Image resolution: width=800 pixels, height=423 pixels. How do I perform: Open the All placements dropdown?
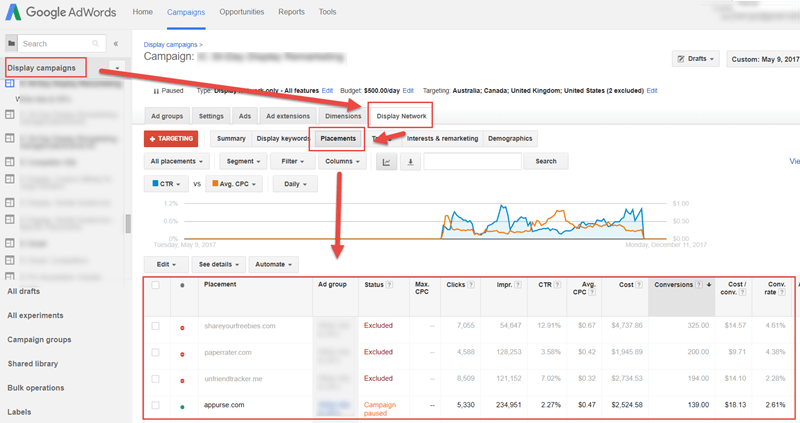tap(177, 162)
